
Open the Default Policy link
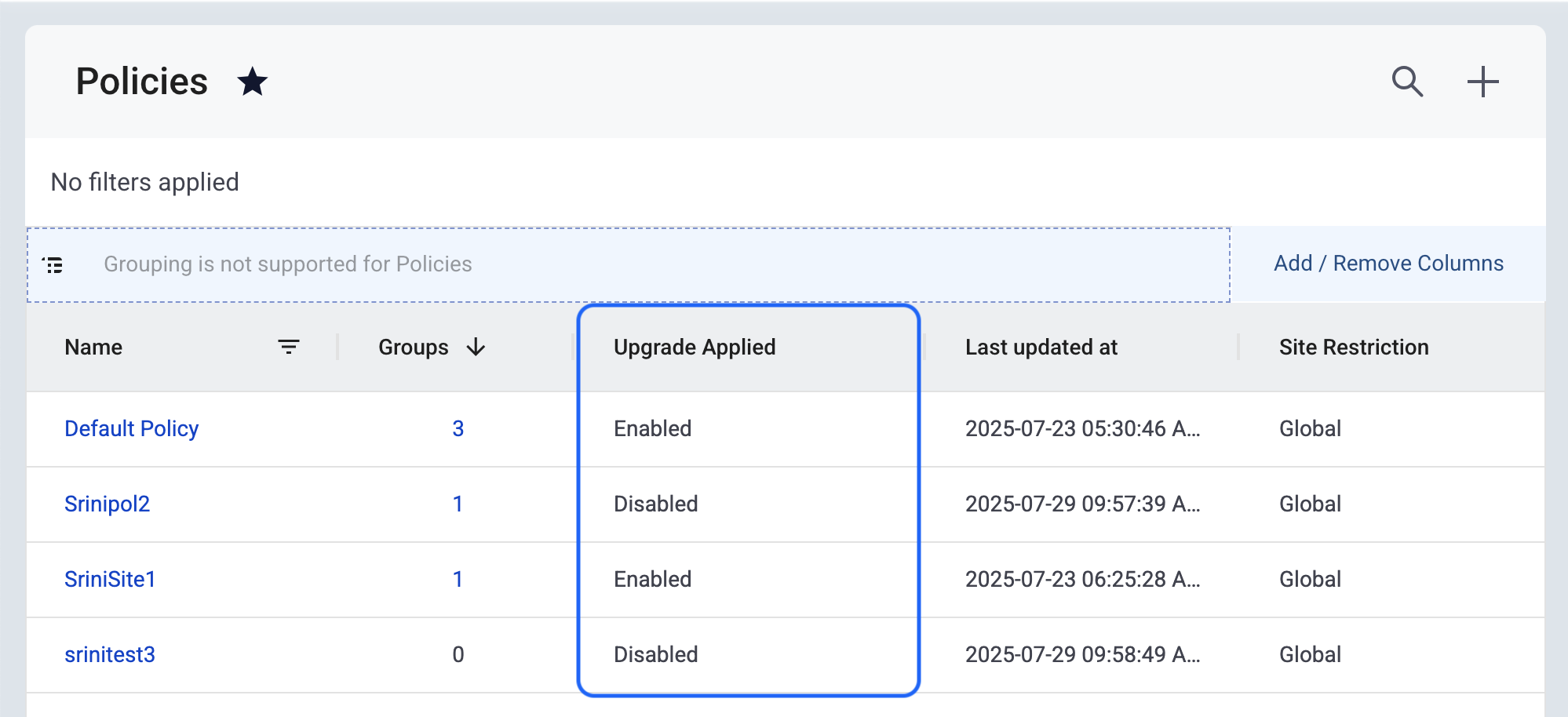[131, 428]
